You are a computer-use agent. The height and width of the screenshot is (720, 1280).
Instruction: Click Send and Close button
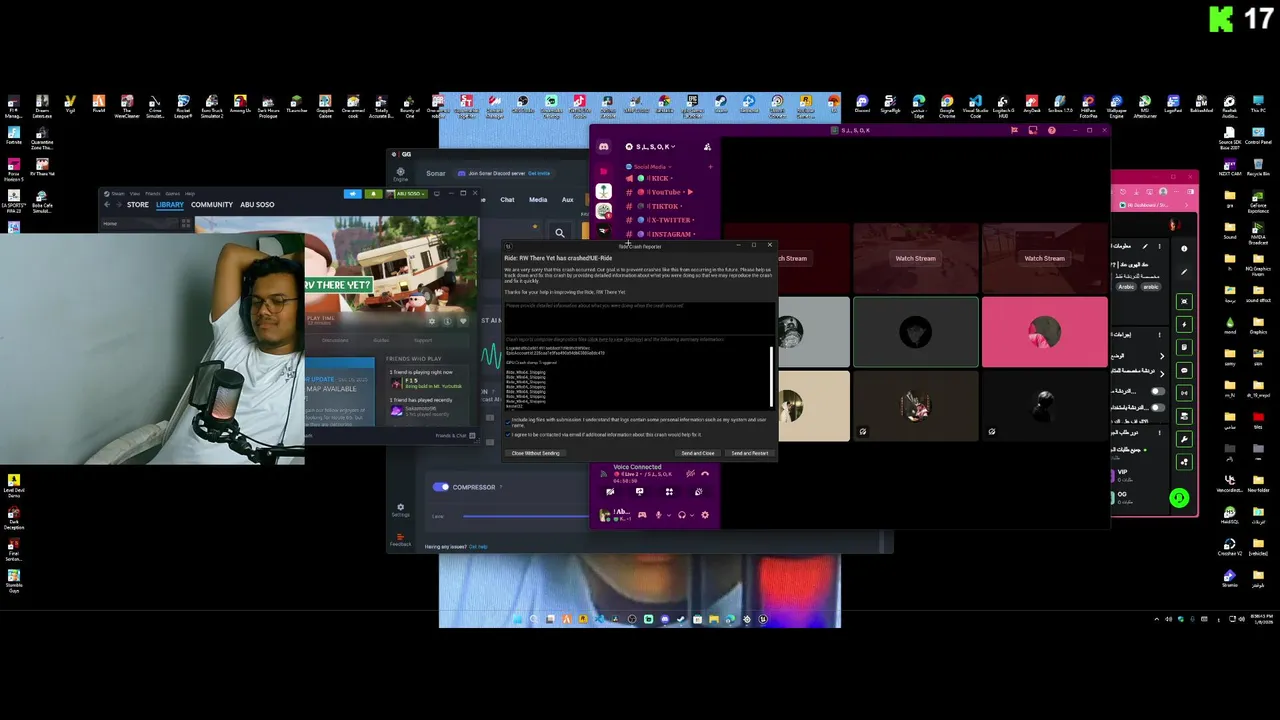(x=698, y=453)
